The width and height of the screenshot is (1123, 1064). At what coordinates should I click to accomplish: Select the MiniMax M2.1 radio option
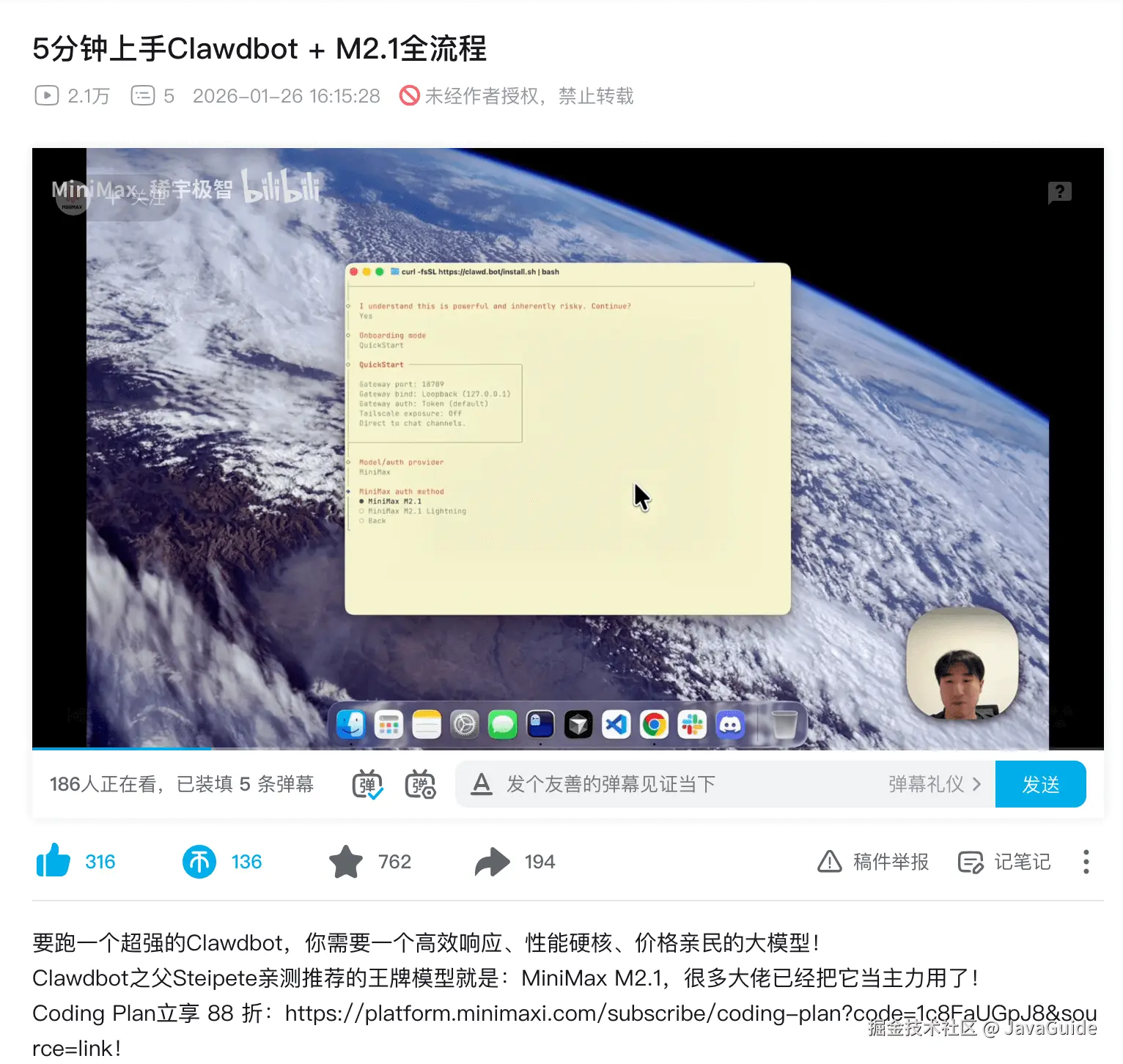tap(390, 501)
